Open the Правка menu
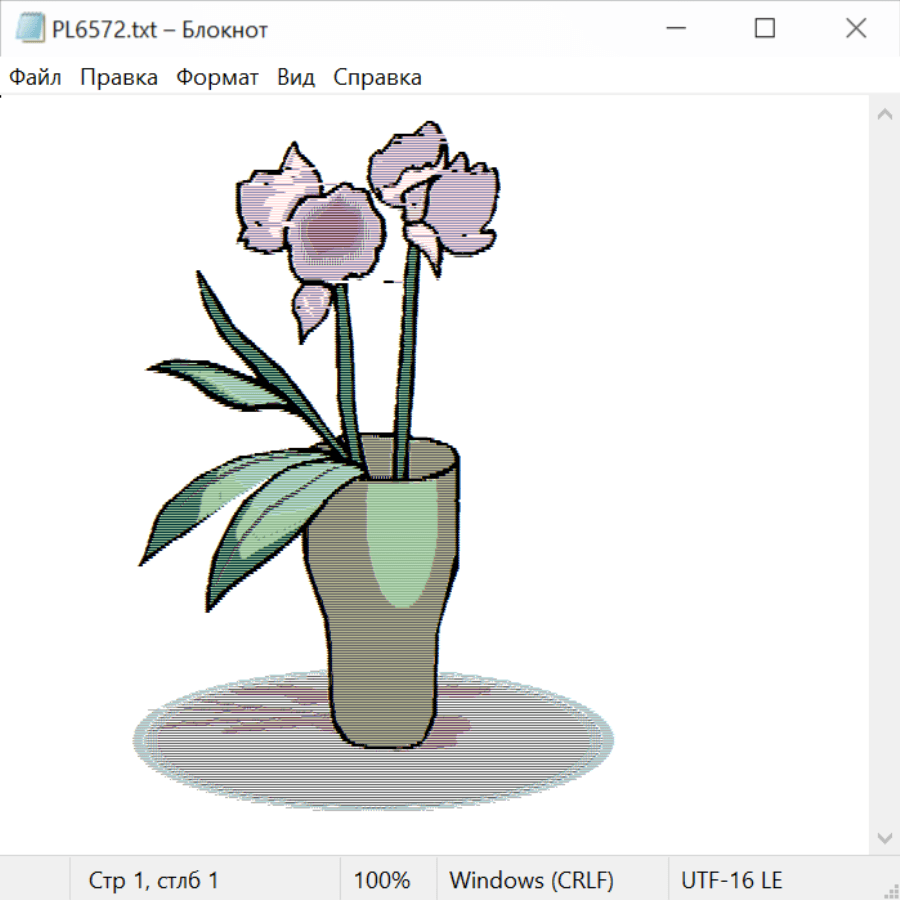Image resolution: width=900 pixels, height=900 pixels. click(x=119, y=78)
